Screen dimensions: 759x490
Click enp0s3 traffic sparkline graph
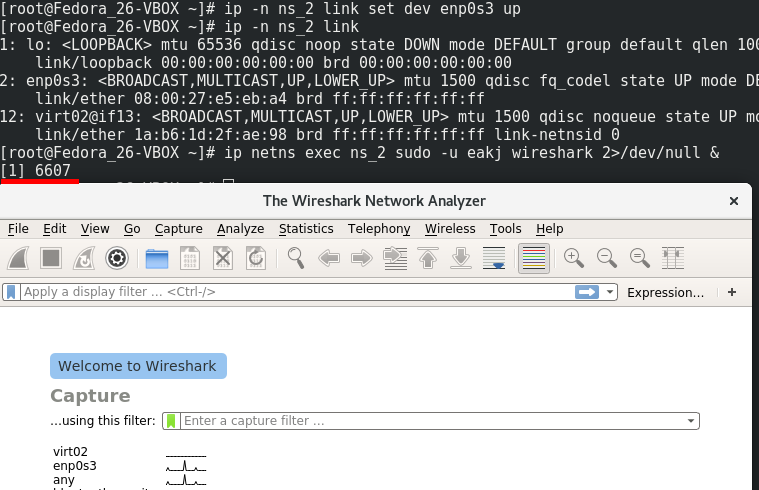(186, 466)
